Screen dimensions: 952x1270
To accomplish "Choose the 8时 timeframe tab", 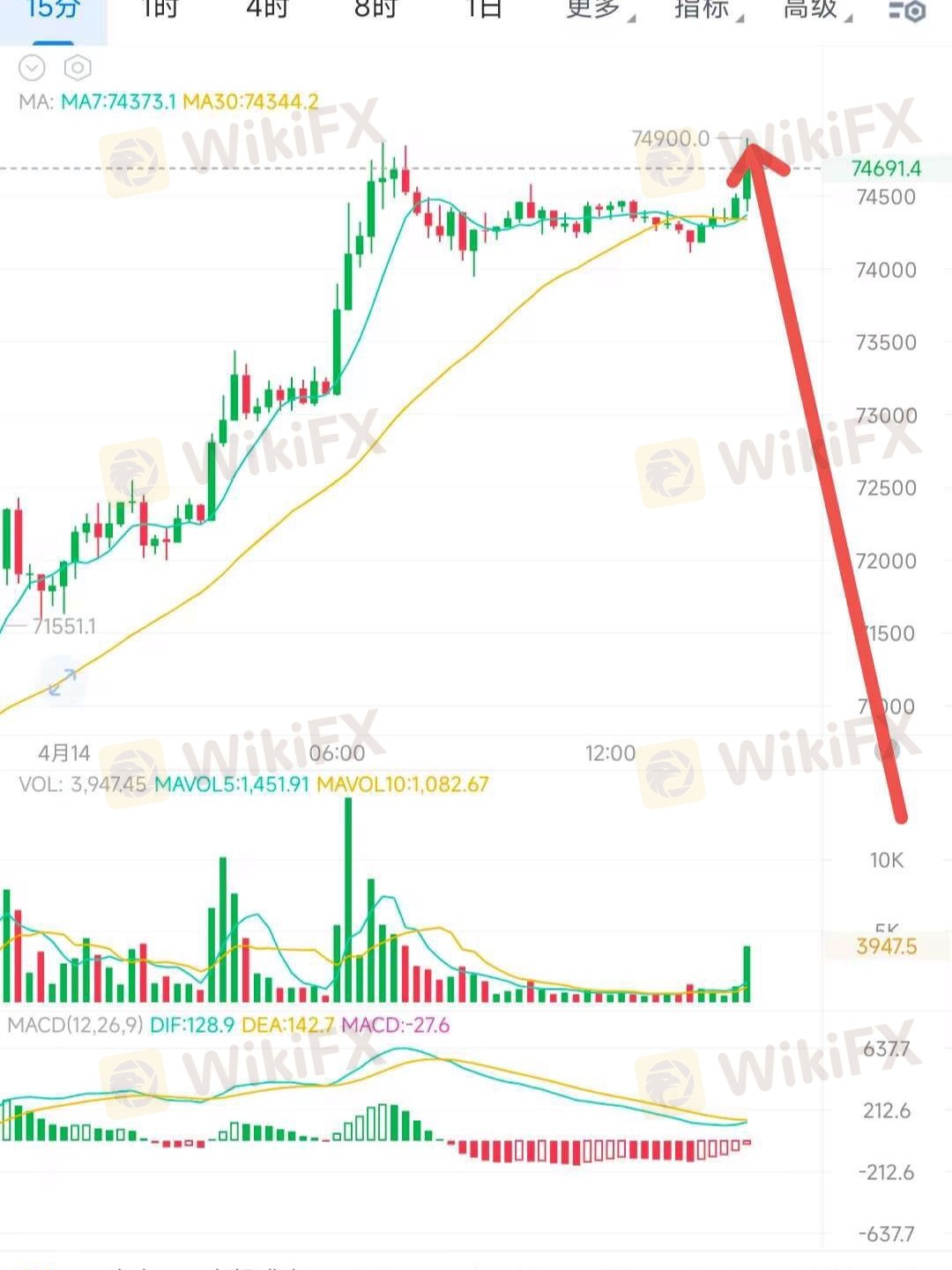I will coord(375,11).
